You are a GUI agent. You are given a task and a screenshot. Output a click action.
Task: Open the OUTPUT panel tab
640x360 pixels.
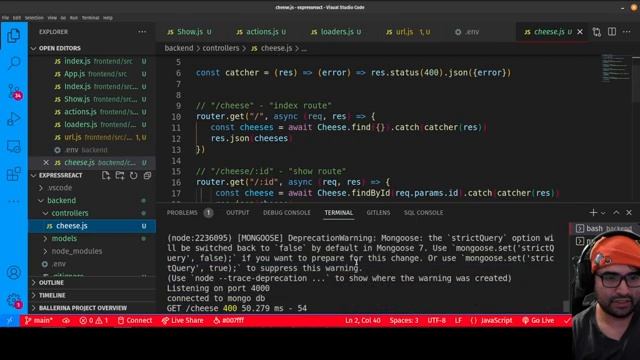237,213
